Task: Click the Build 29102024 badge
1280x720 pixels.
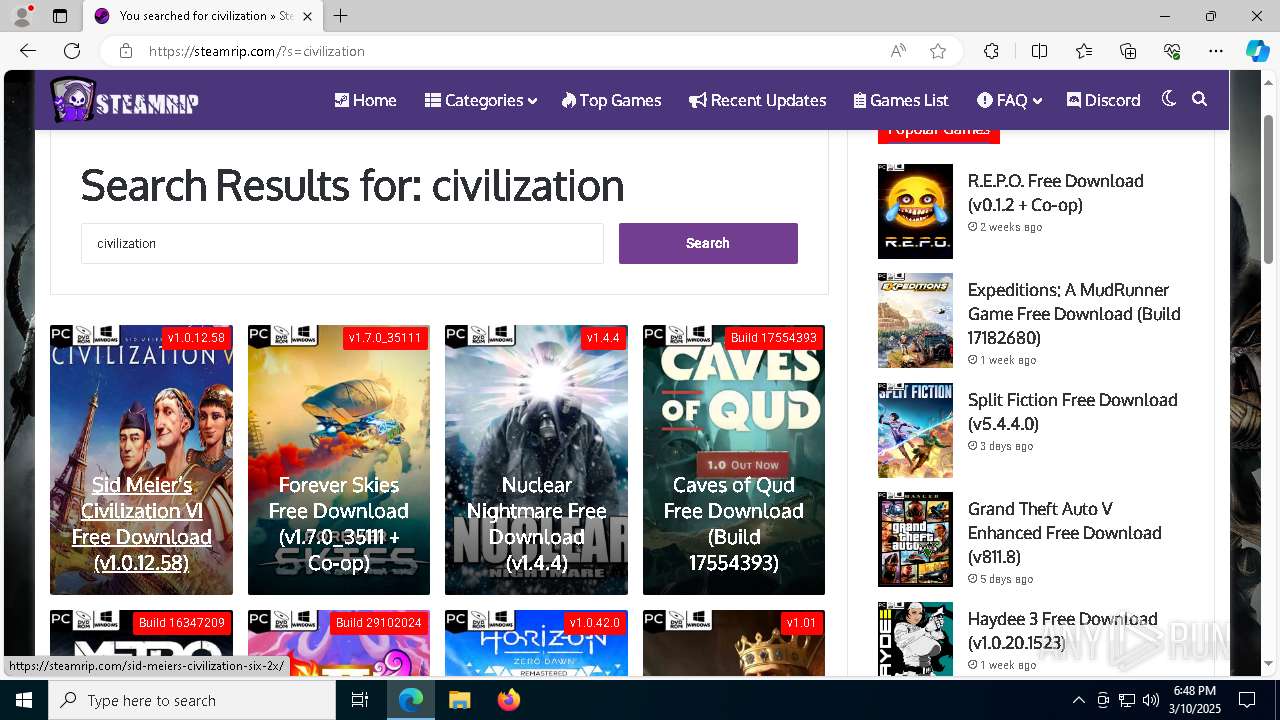Action: click(x=379, y=622)
